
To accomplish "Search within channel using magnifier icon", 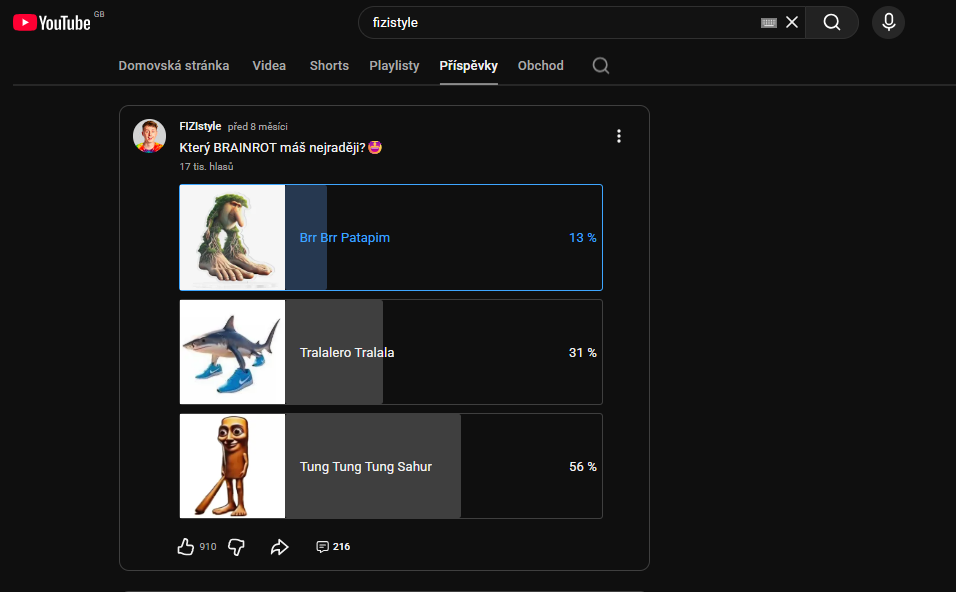I will point(601,66).
